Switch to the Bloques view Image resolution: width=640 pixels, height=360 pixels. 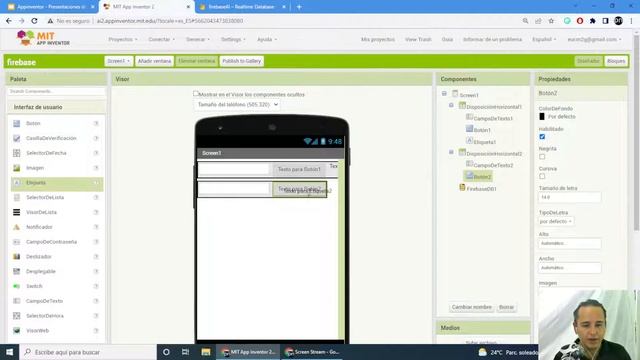click(x=616, y=61)
